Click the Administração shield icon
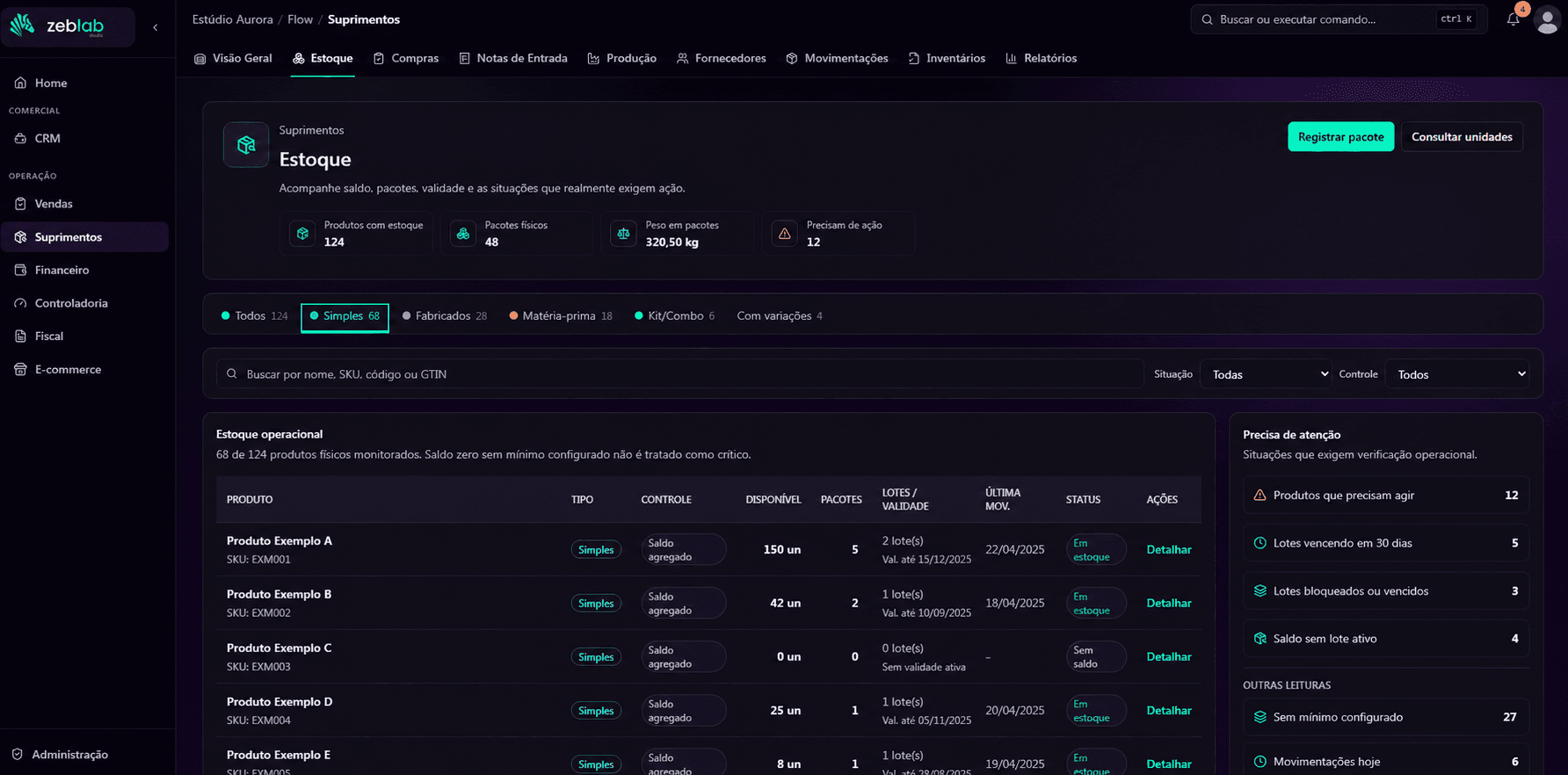This screenshot has height=775, width=1568. click(x=18, y=754)
